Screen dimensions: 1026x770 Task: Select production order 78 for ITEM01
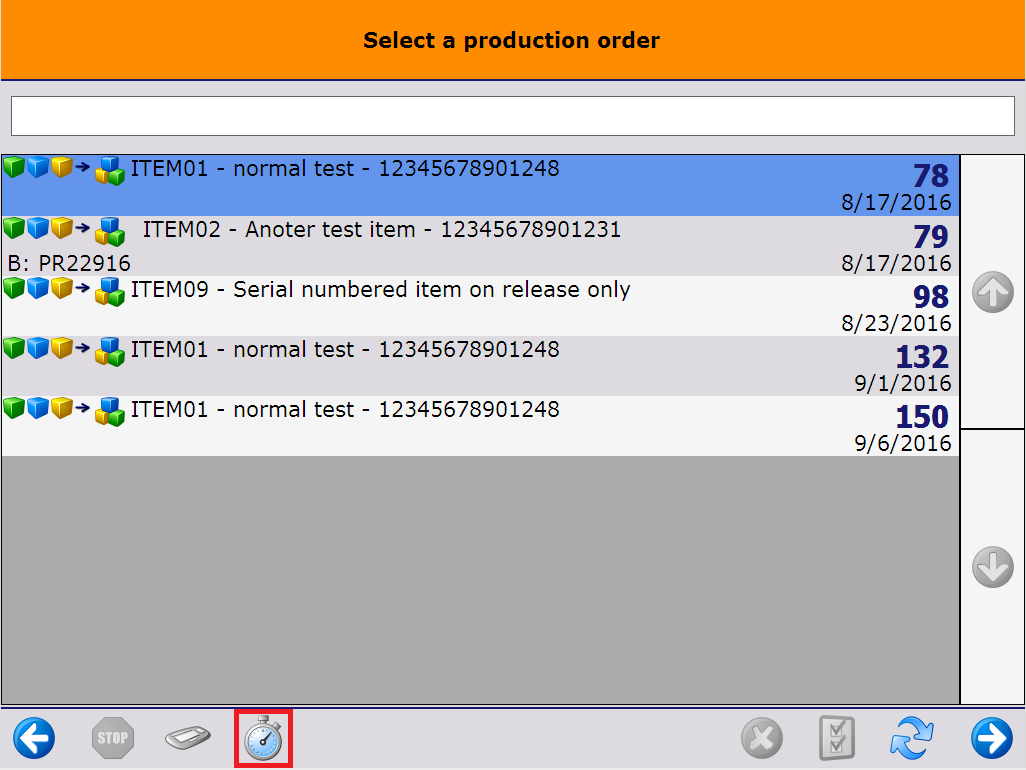coord(480,185)
